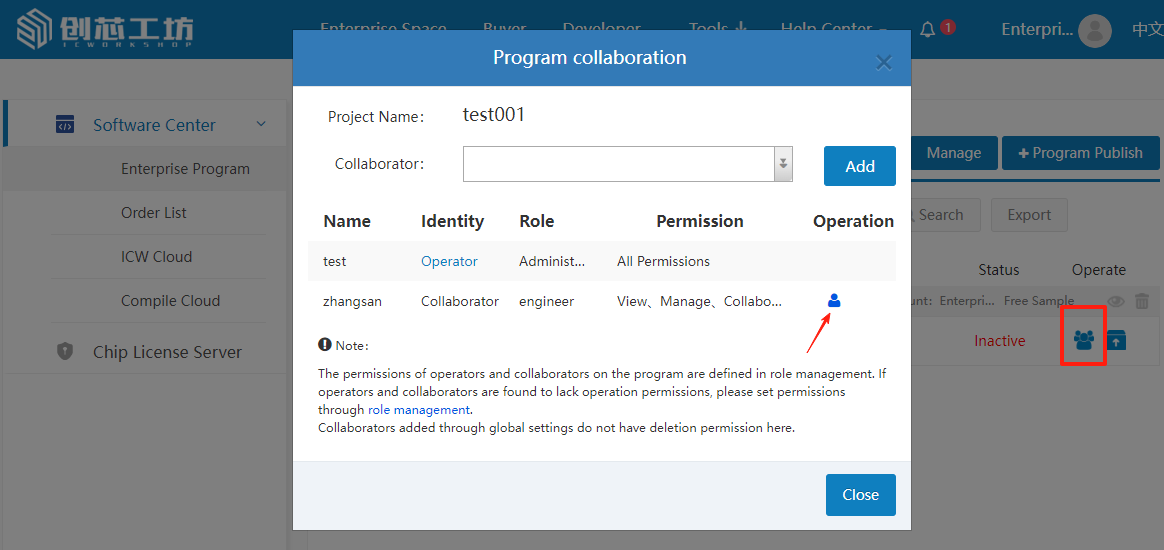
Task: Click the Chip License Server shield icon
Action: tap(65, 351)
